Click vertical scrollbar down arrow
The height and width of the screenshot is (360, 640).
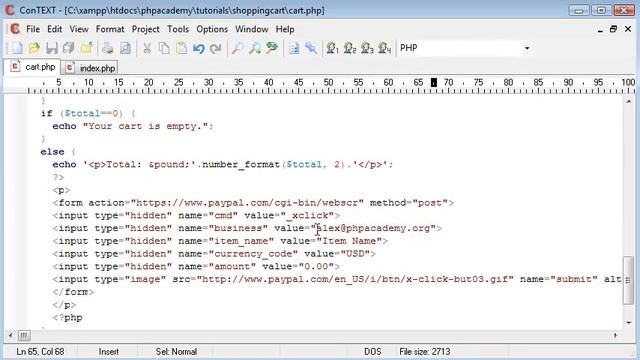[x=629, y=323]
